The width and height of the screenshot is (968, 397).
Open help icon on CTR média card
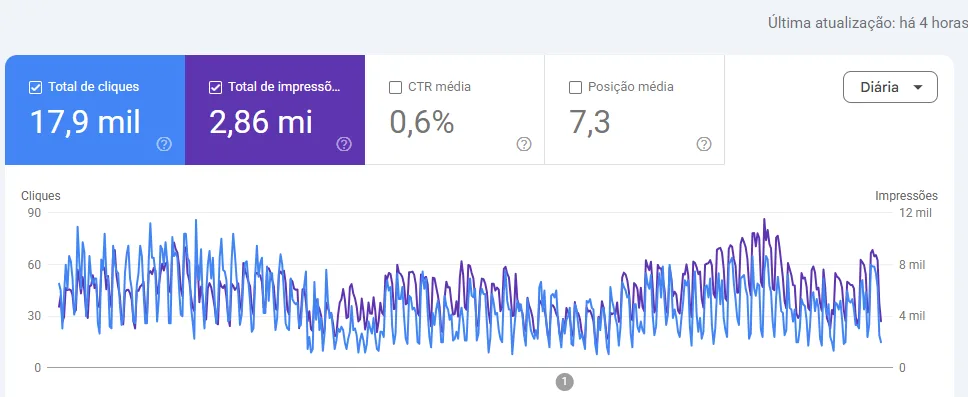[x=524, y=144]
